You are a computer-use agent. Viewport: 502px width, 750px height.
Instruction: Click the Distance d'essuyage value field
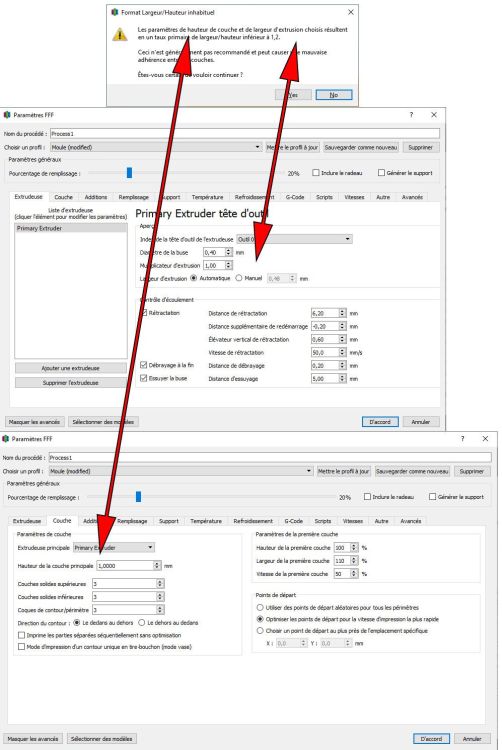(x=325, y=378)
